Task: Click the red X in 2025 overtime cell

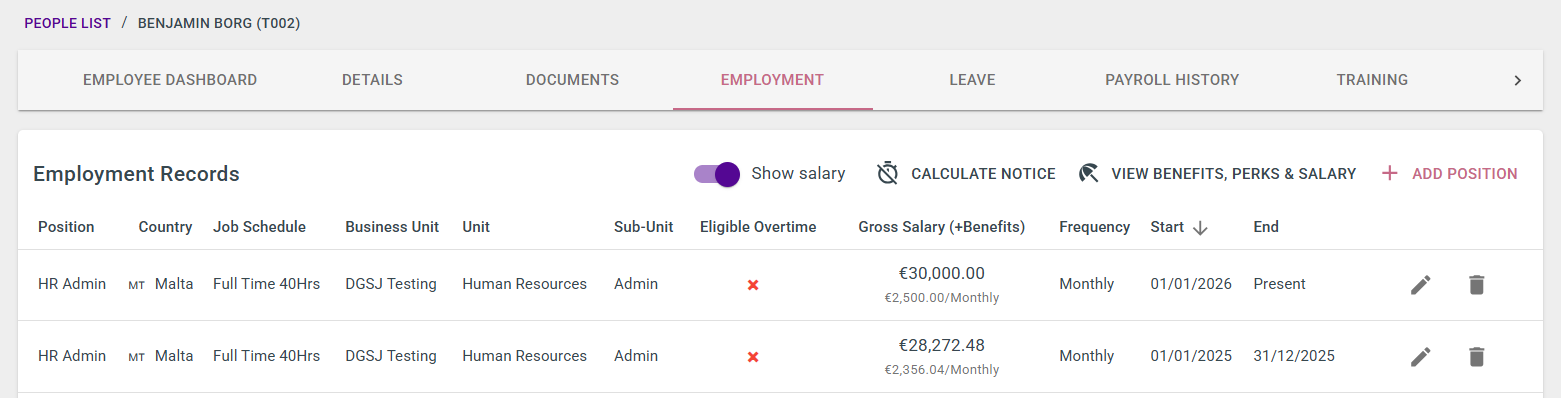Action: coord(753,357)
